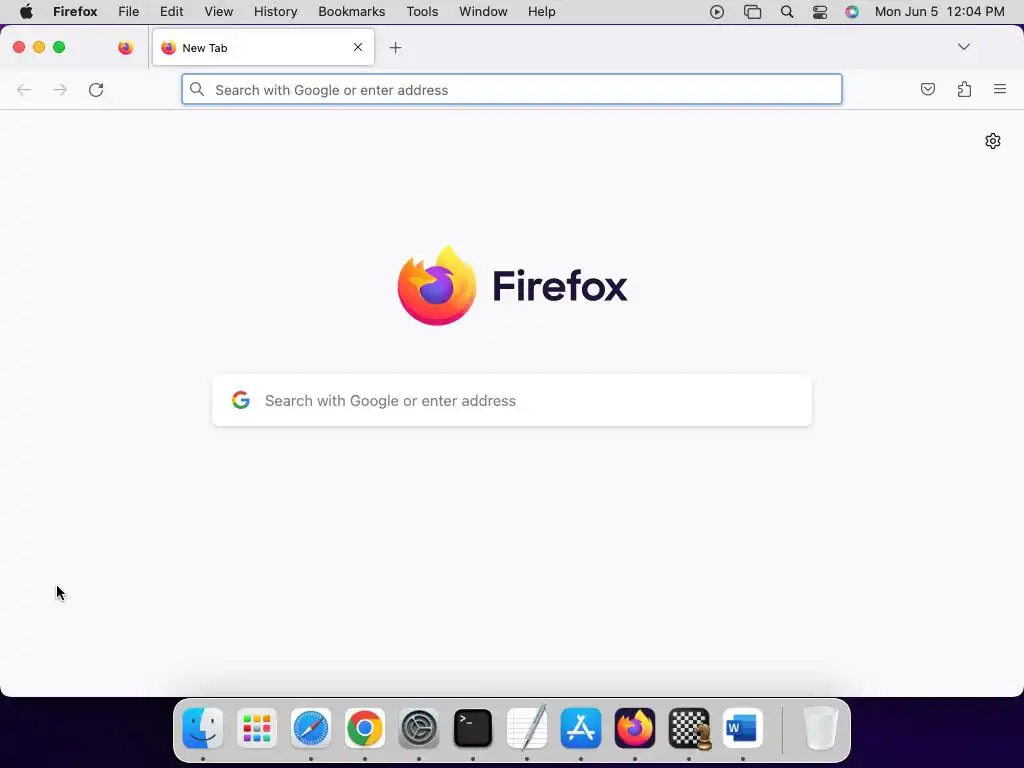
Task: Click the center Google search box
Action: [x=511, y=400]
